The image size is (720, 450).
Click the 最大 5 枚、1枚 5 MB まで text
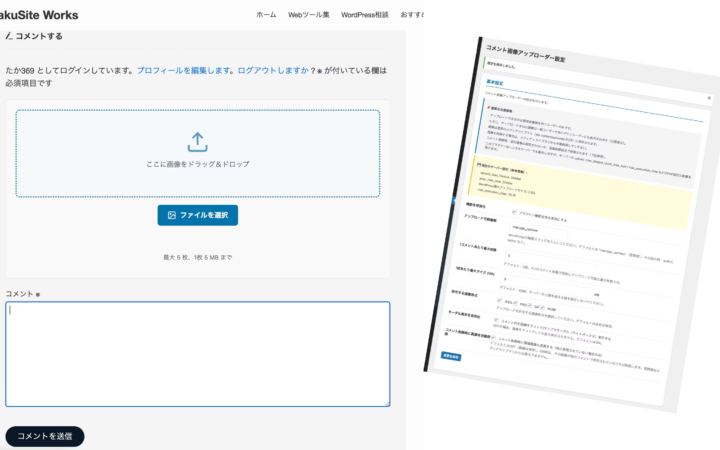[x=197, y=257]
